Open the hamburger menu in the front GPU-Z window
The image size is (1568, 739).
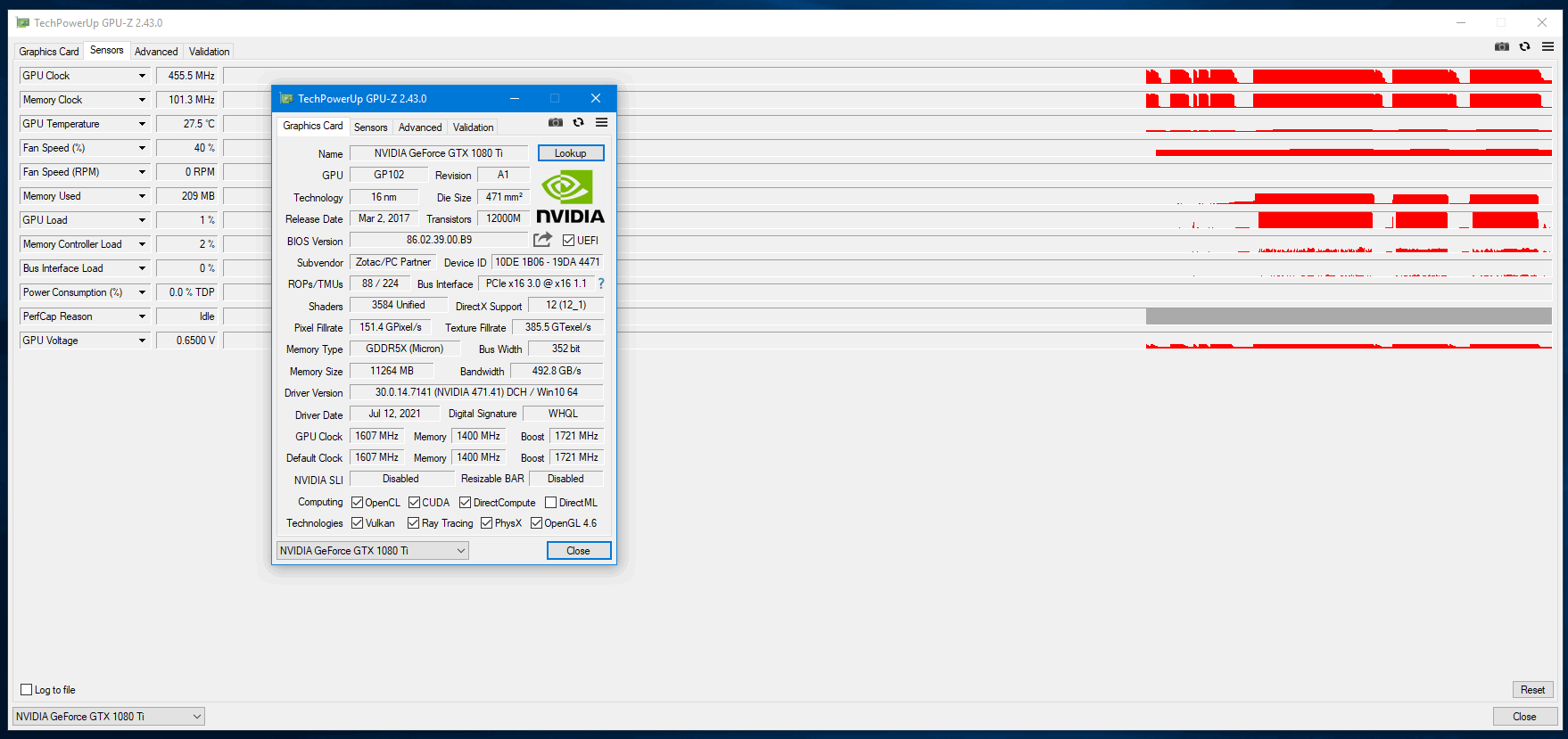(602, 122)
